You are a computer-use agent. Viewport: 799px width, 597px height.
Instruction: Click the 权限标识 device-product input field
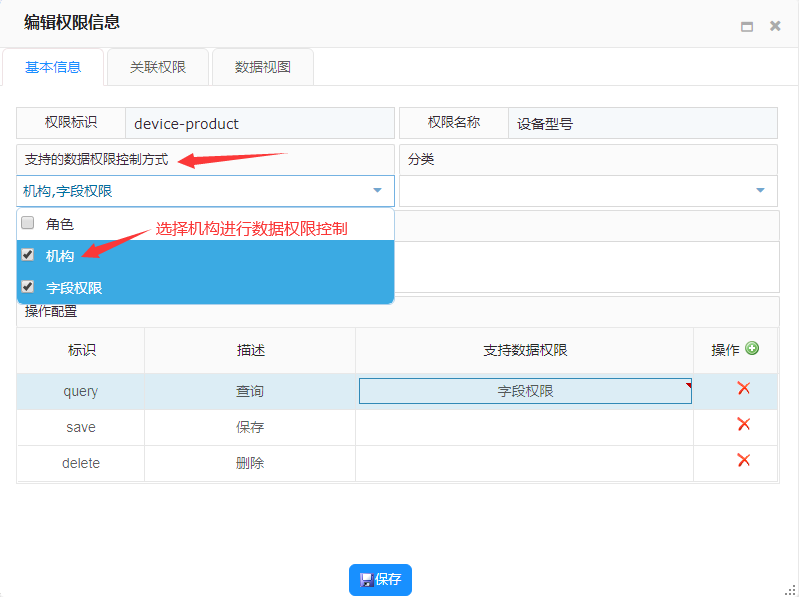(260, 124)
